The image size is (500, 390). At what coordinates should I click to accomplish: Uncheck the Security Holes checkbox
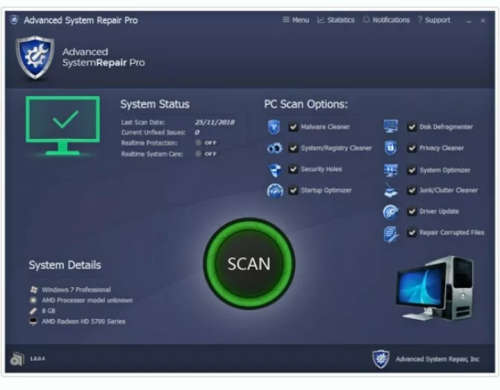click(293, 169)
